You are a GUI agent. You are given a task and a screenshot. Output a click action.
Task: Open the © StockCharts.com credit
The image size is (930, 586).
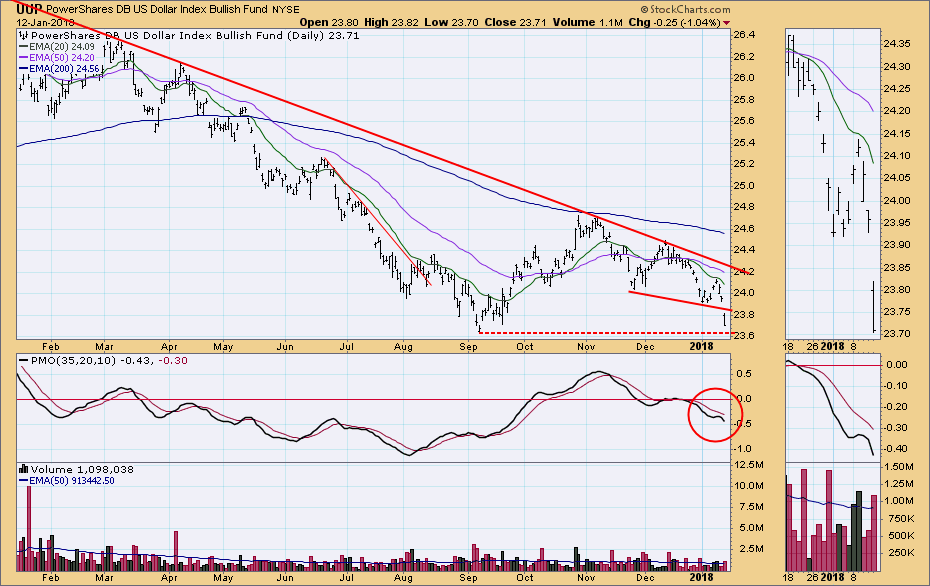(685, 9)
